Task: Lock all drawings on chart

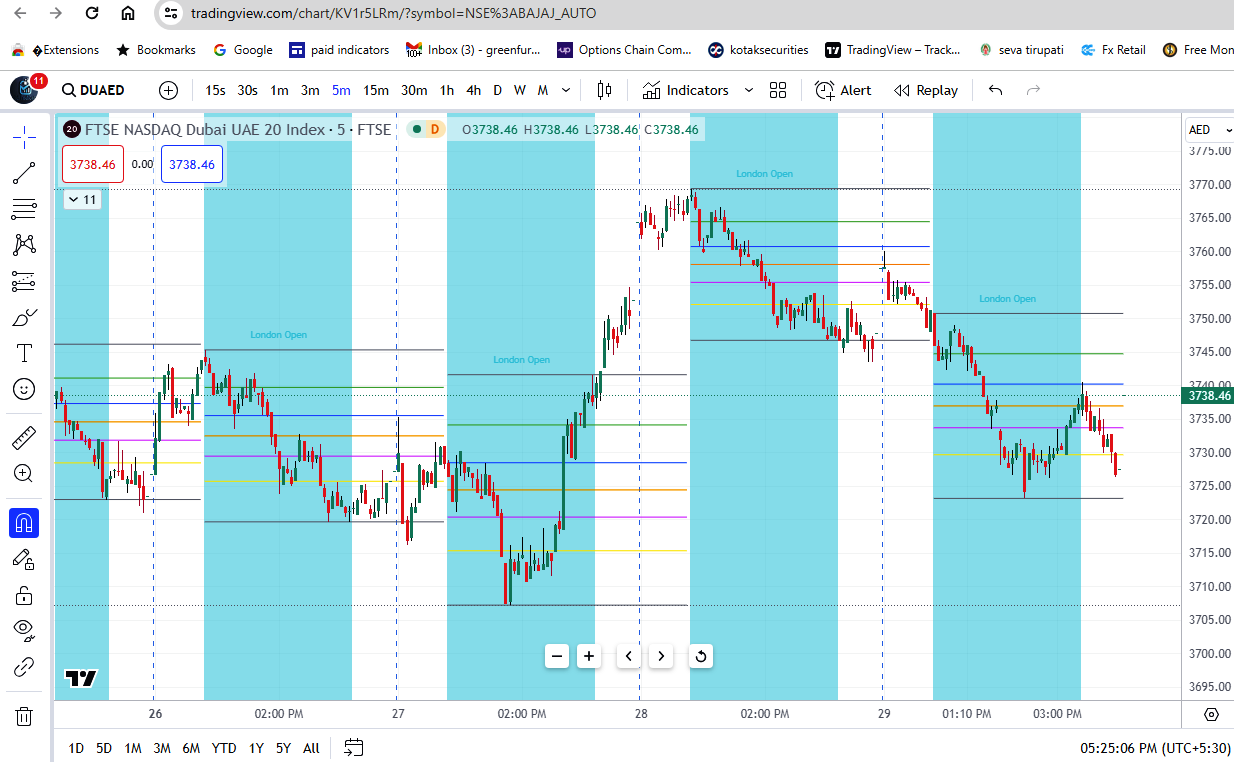Action: click(x=24, y=596)
